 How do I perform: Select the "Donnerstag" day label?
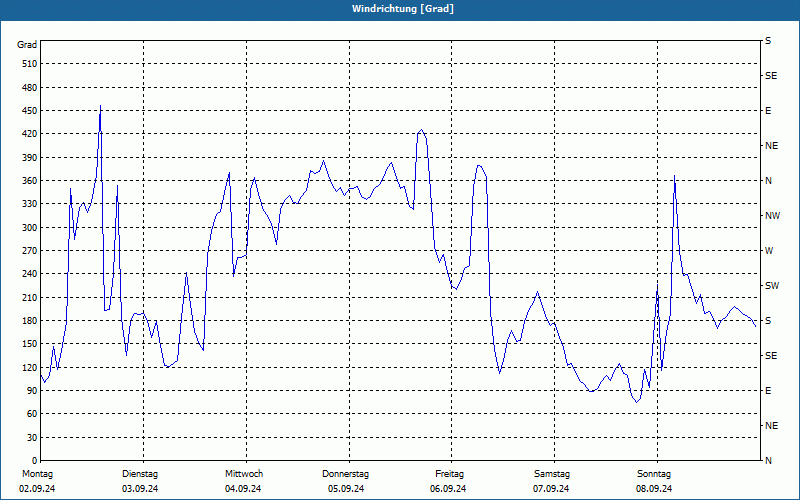coord(345,474)
